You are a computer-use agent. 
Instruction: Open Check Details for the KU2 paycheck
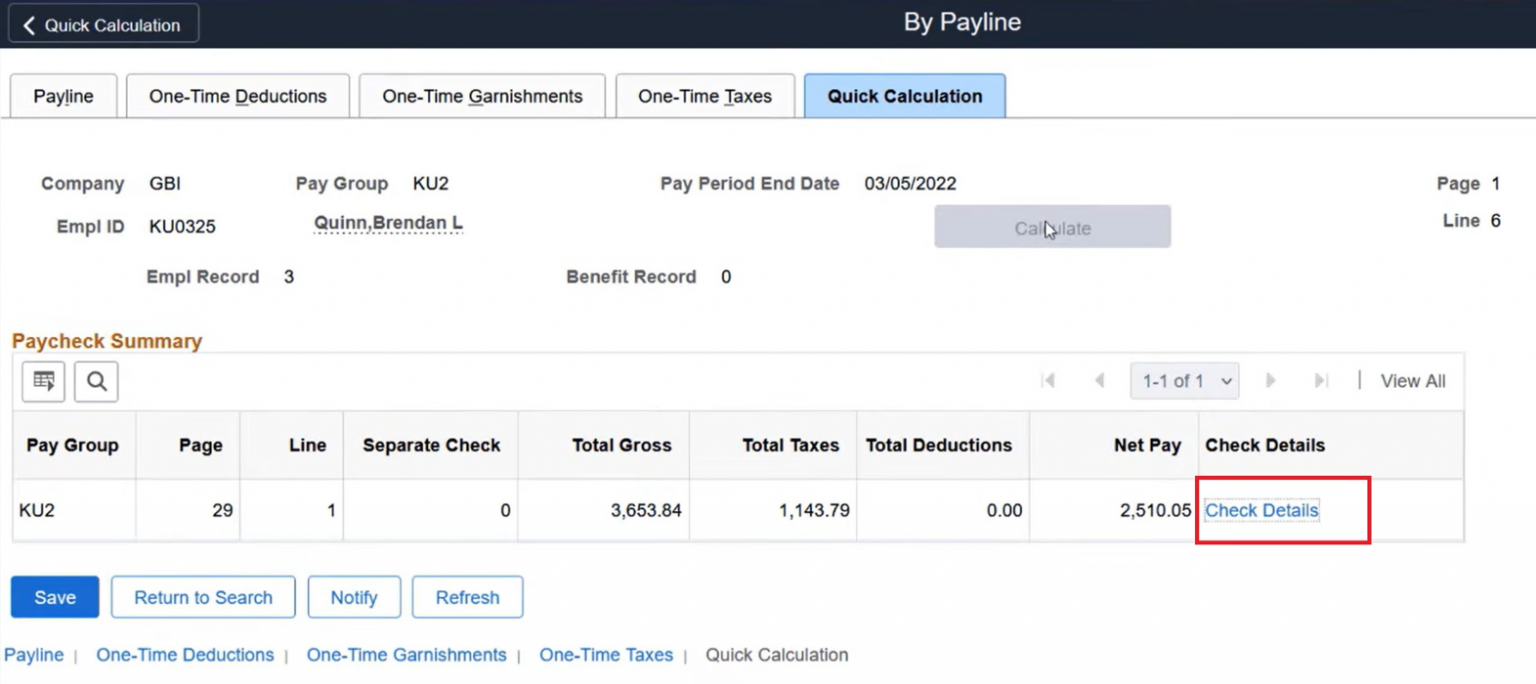point(1260,510)
